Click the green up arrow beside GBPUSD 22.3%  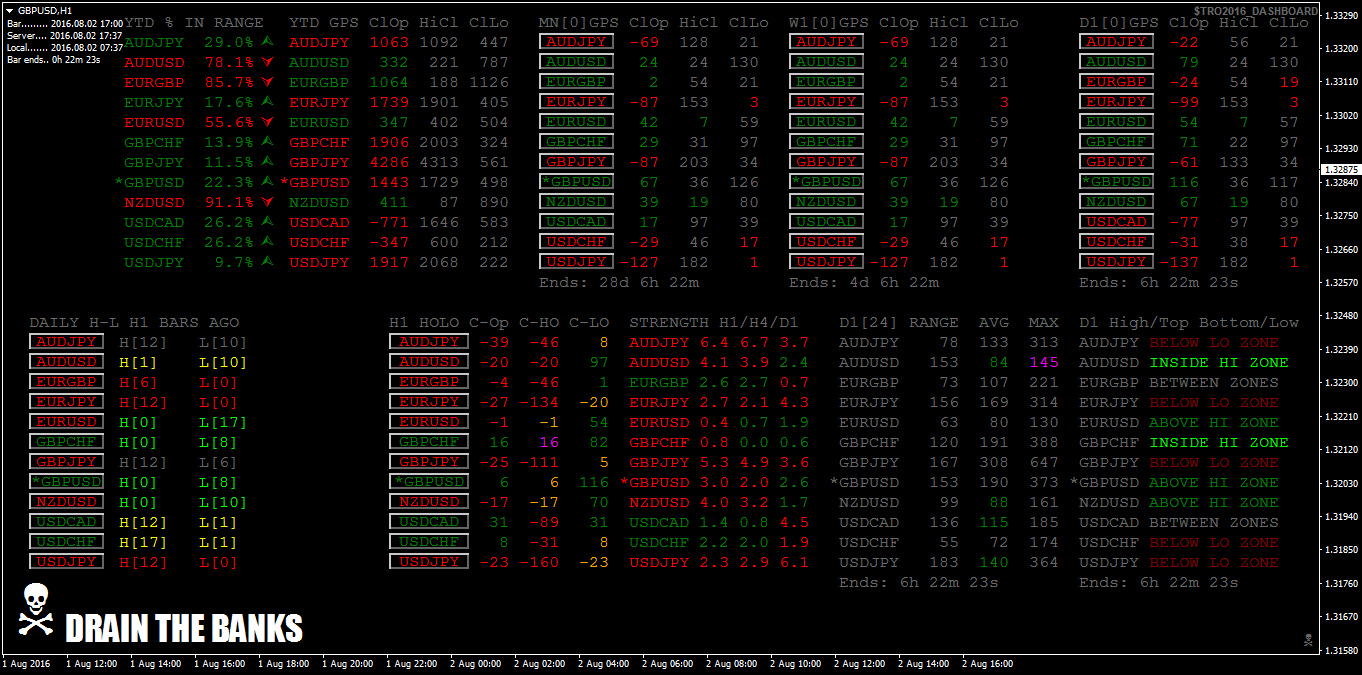point(267,182)
